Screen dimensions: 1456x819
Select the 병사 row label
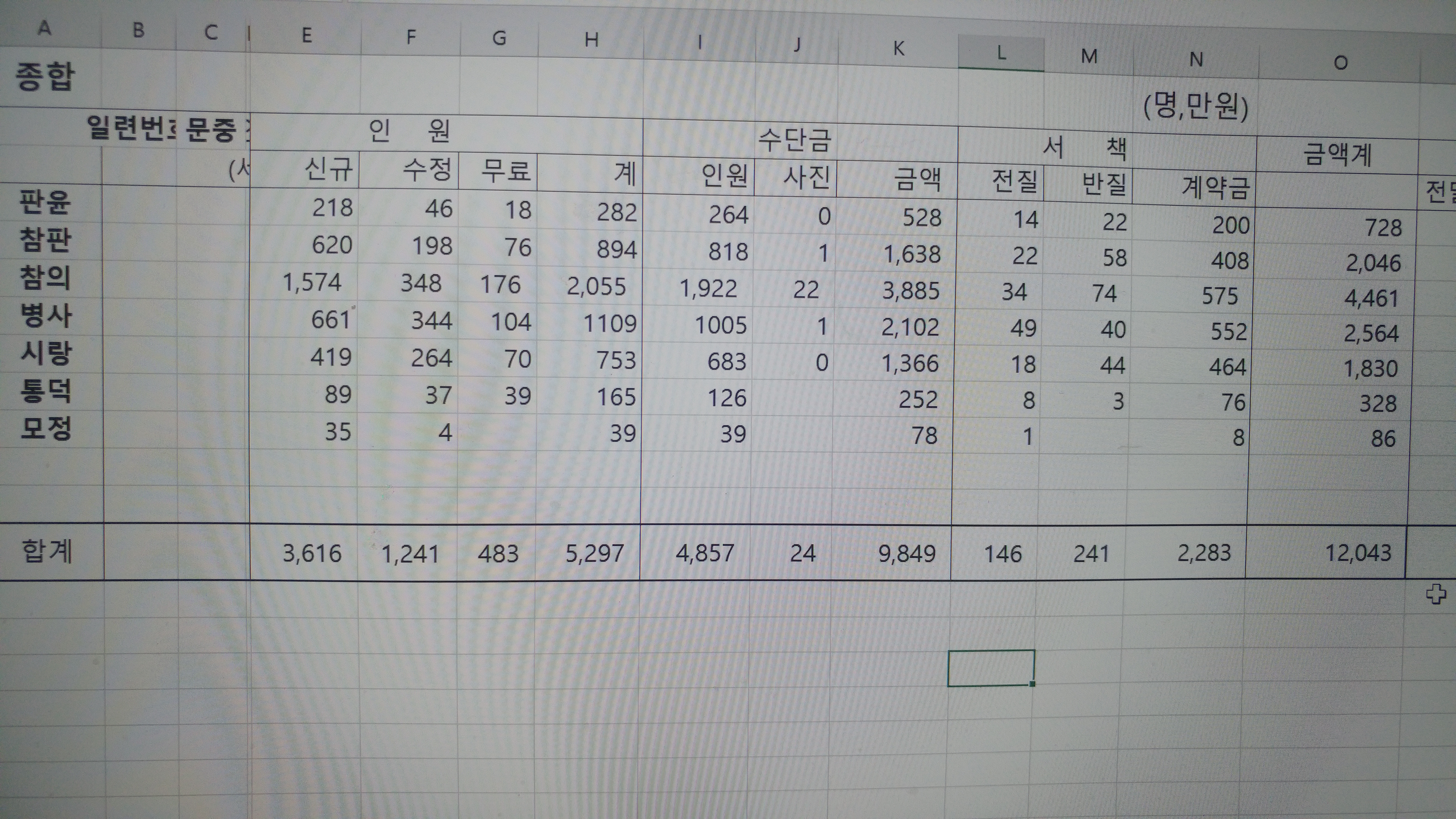tap(46, 315)
